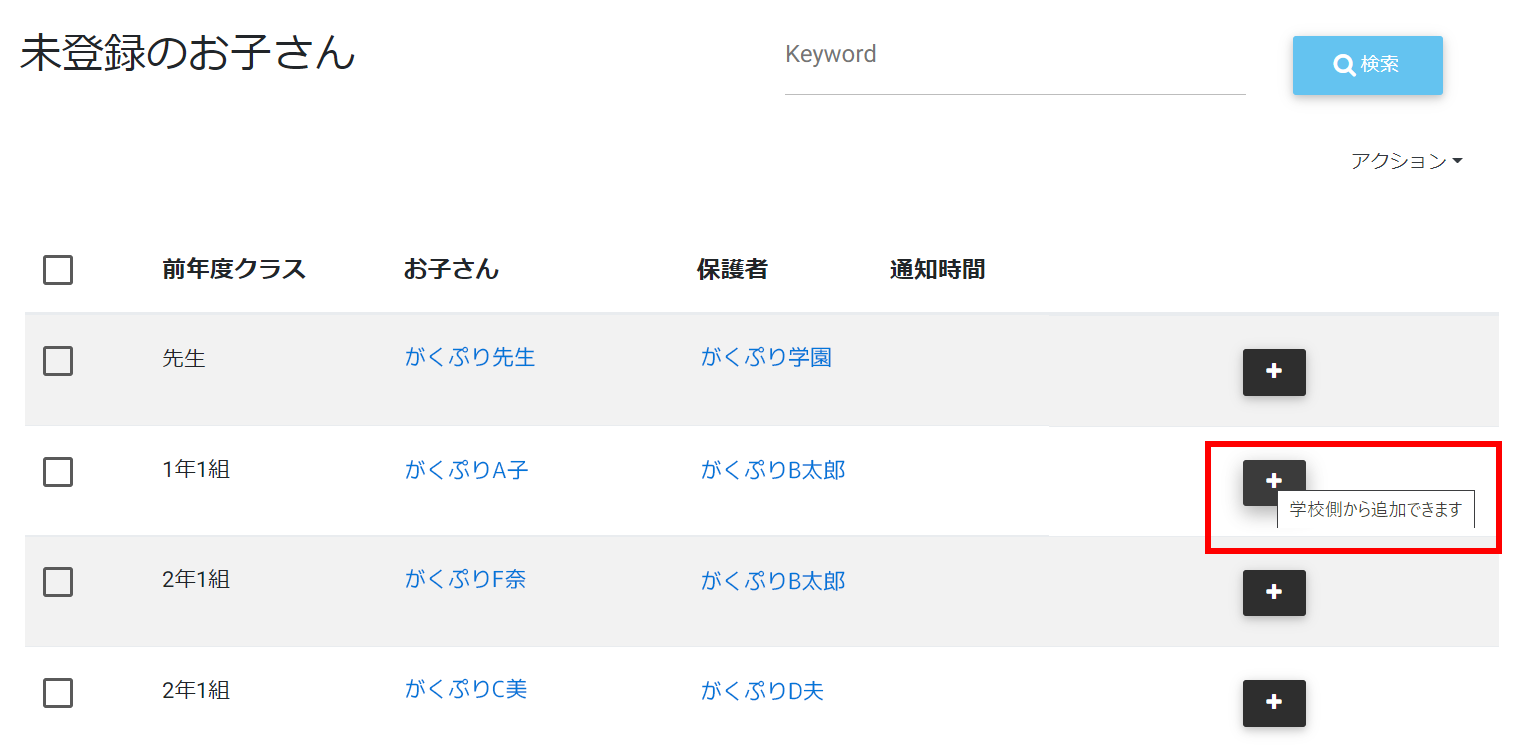The height and width of the screenshot is (754, 1527).
Task: Select the checkbox for the がくぷりF奈 row
Action: 58,581
